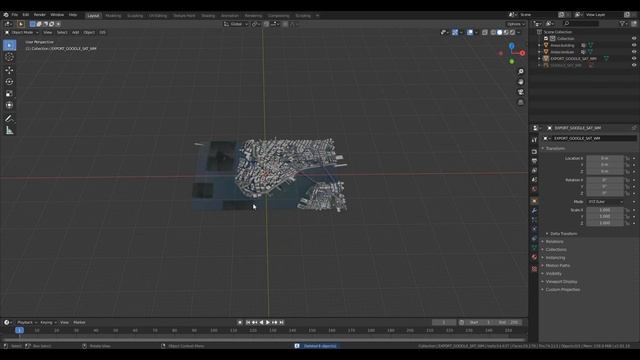Open the Scene properties tab

pyautogui.click(x=534, y=180)
